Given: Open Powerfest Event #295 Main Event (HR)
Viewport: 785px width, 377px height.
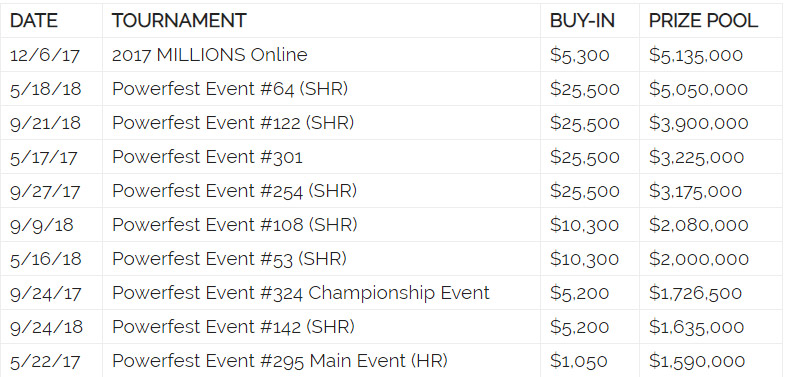Looking at the screenshot, I should [280, 361].
